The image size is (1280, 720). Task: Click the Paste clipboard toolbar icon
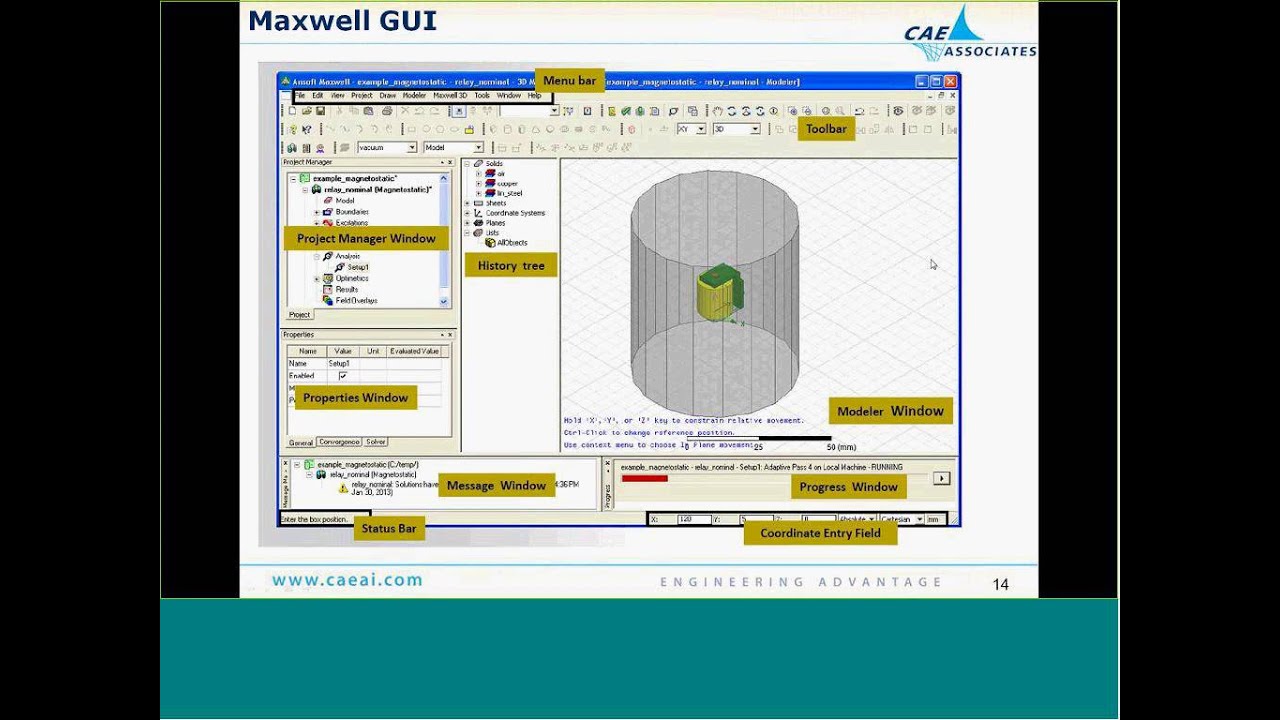coord(368,111)
